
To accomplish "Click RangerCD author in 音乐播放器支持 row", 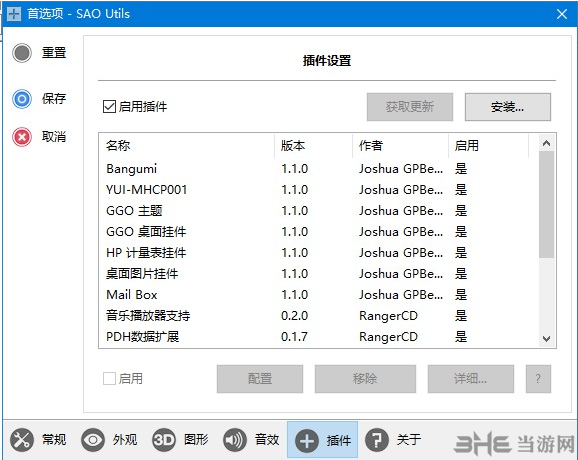I will (388, 316).
